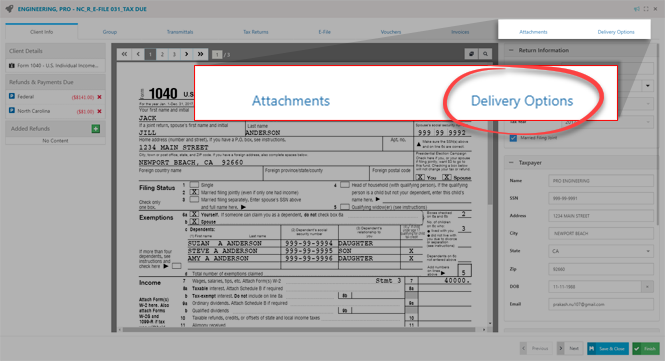This screenshot has width=665, height=361.
Task: Toggle the Married Filing Joint checkbox
Action: click(513, 138)
